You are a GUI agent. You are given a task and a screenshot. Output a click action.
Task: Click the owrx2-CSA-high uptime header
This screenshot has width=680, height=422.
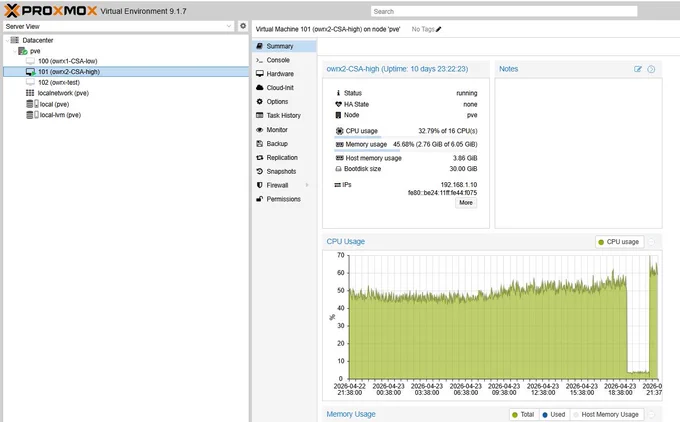coord(397,69)
